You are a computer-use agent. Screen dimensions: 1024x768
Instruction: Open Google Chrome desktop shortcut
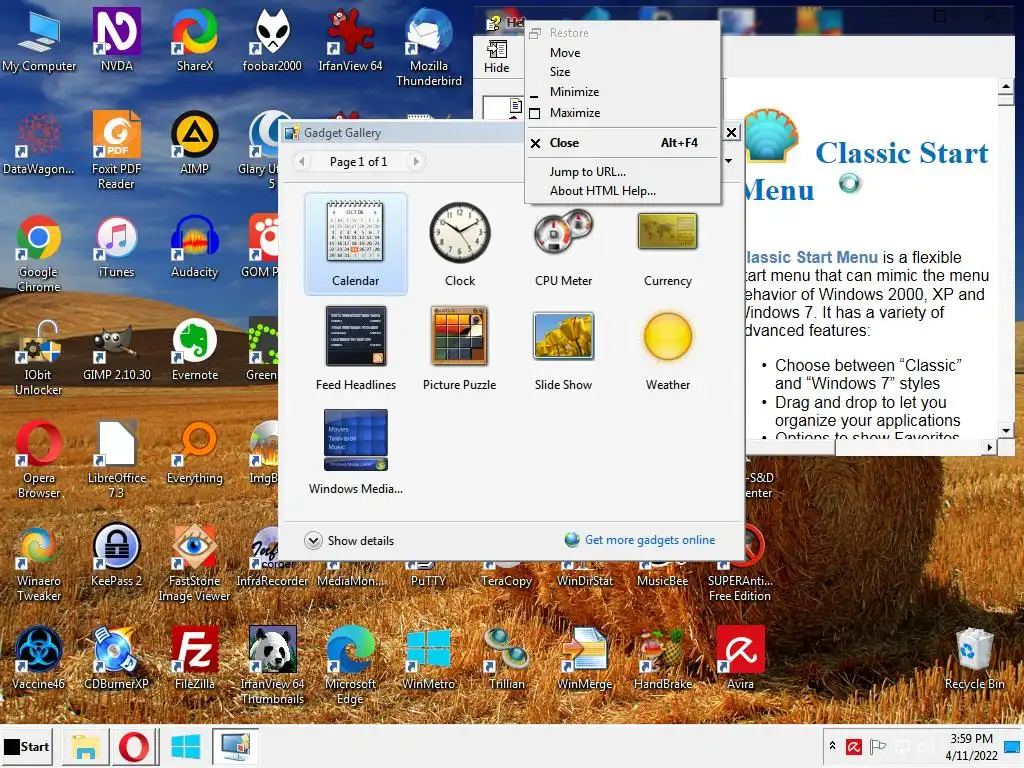point(39,253)
